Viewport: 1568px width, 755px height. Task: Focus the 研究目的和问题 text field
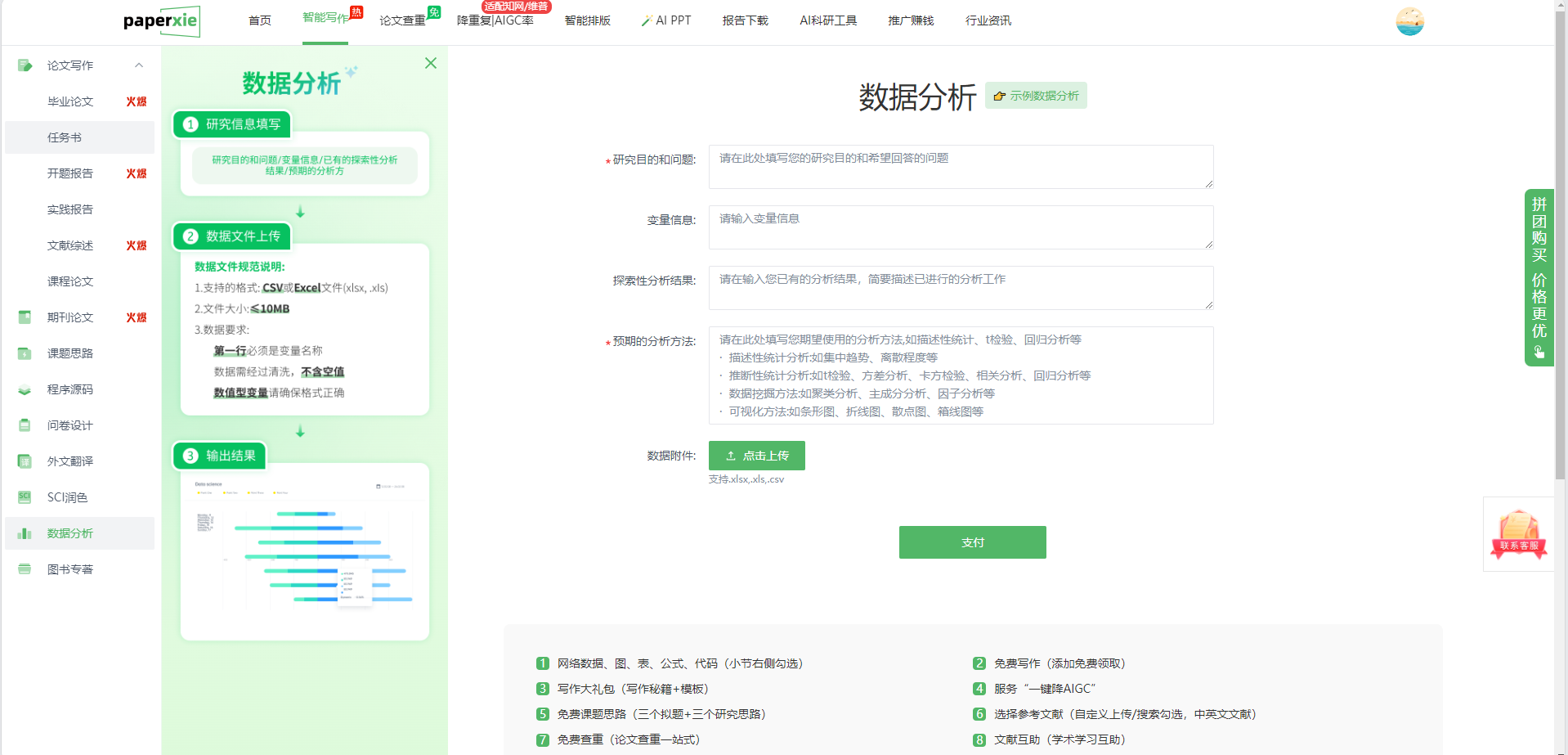point(960,167)
